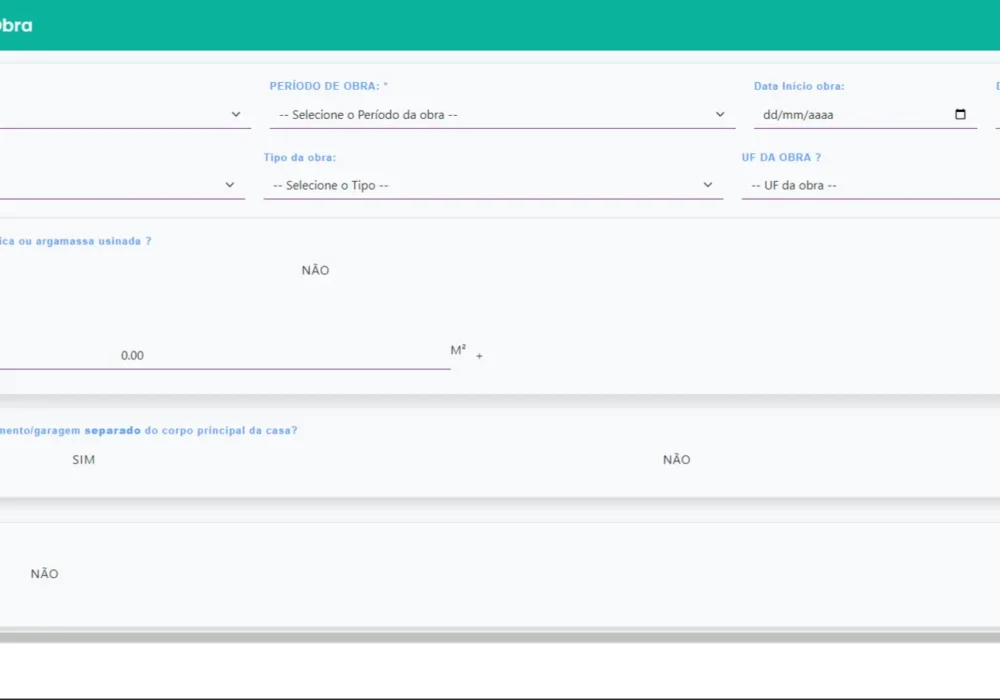Open the calendar picker for Data Início obra
Image resolution: width=1000 pixels, height=700 pixels.
[x=960, y=115]
